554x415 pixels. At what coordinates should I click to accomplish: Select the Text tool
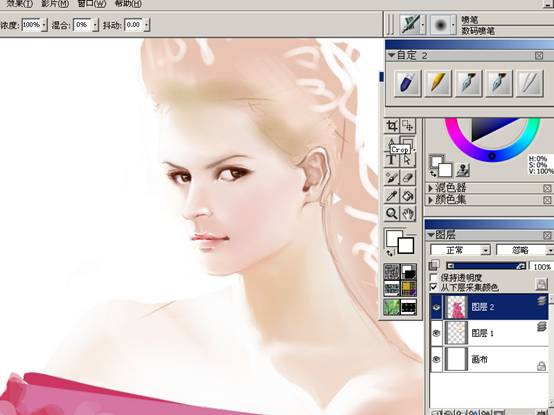point(391,160)
